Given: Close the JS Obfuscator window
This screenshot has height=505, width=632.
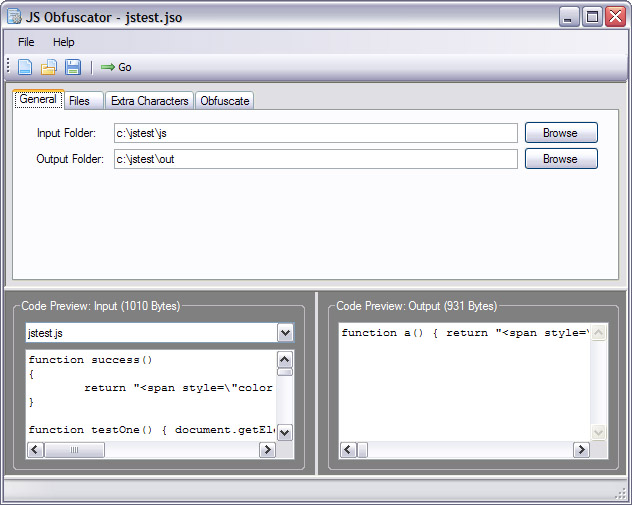Looking at the screenshot, I should [615, 17].
